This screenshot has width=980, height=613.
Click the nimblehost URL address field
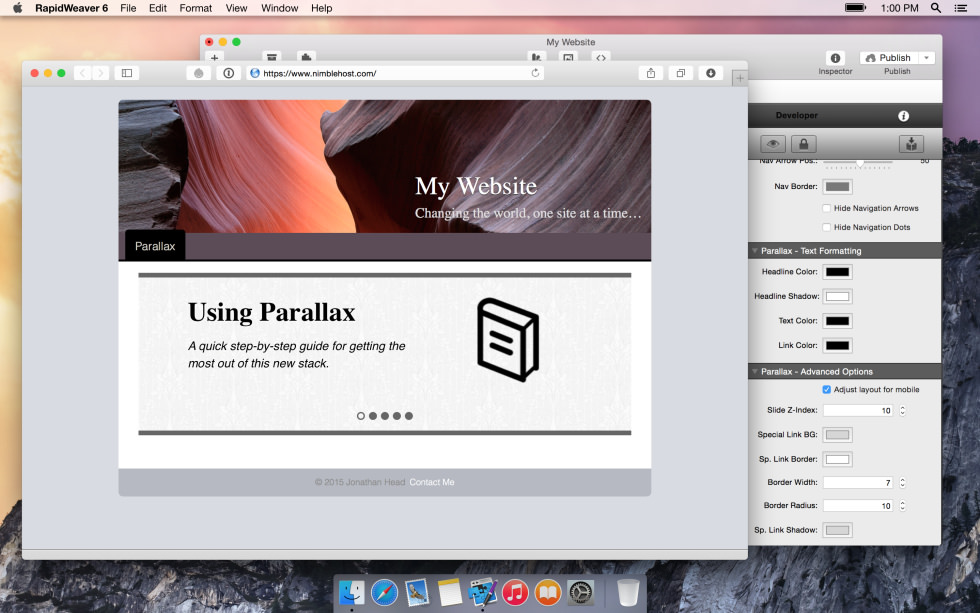[395, 73]
